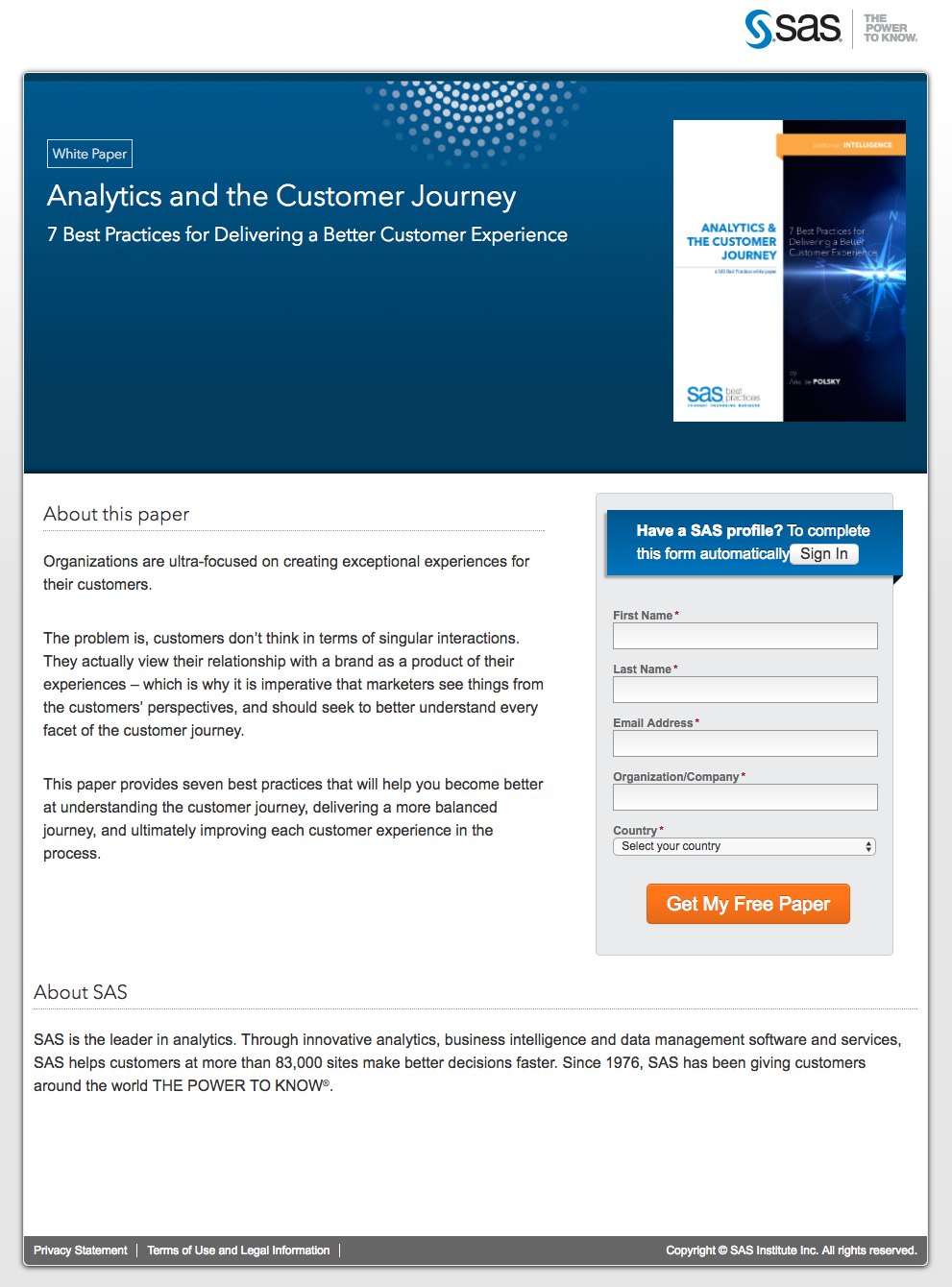Click the 'Have a SAS profile?' text
Screen dimensions: 952x1287
[709, 530]
